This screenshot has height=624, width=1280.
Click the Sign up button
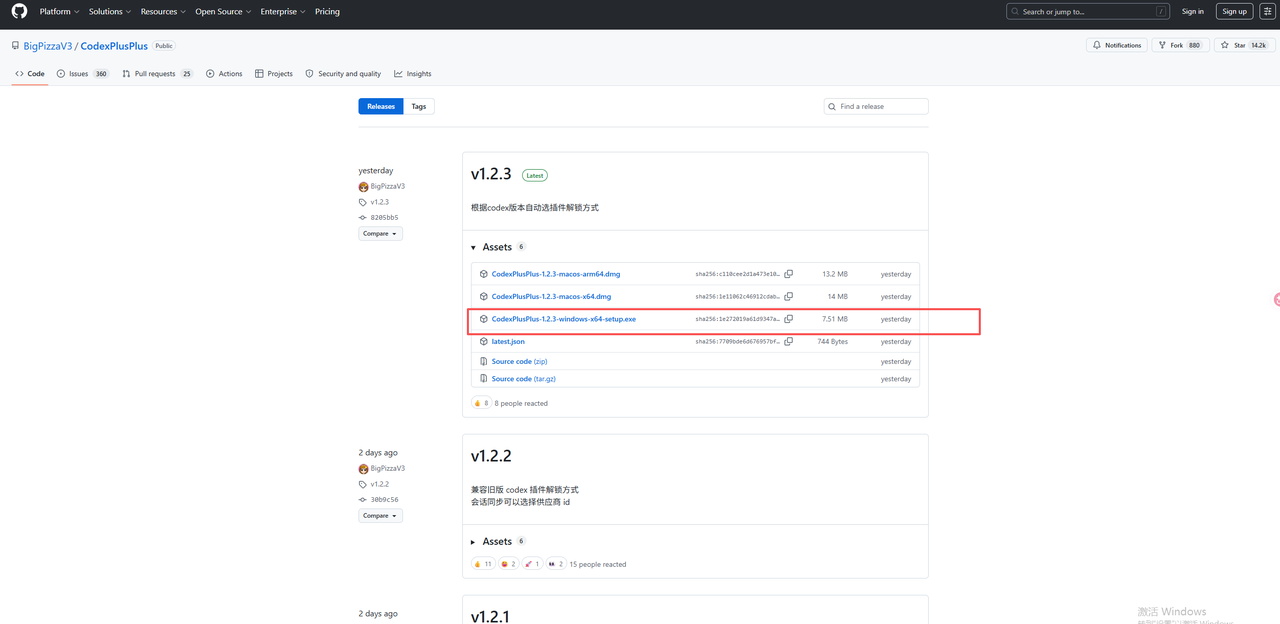tap(1235, 12)
